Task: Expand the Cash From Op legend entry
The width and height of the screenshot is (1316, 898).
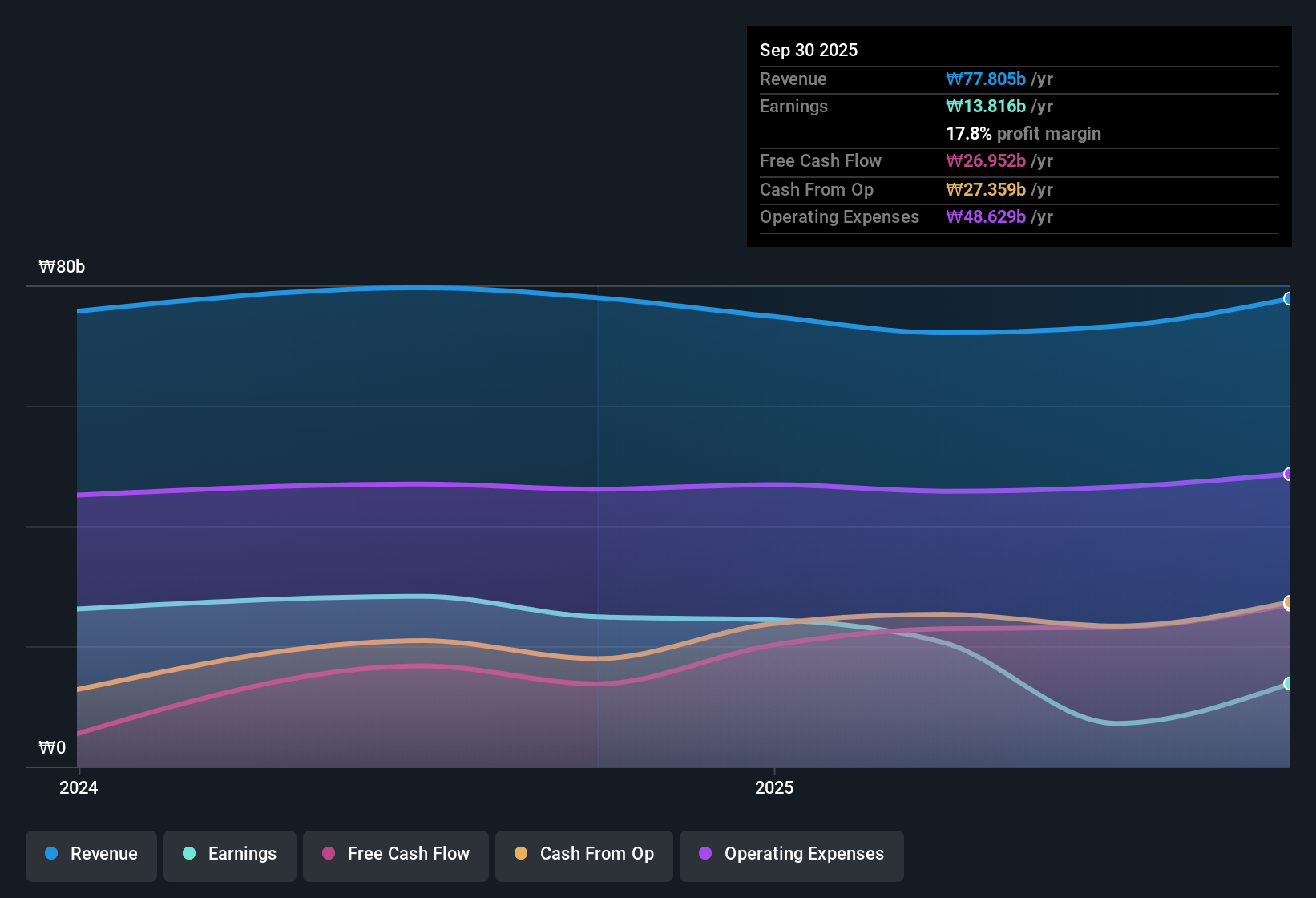Action: click(583, 856)
